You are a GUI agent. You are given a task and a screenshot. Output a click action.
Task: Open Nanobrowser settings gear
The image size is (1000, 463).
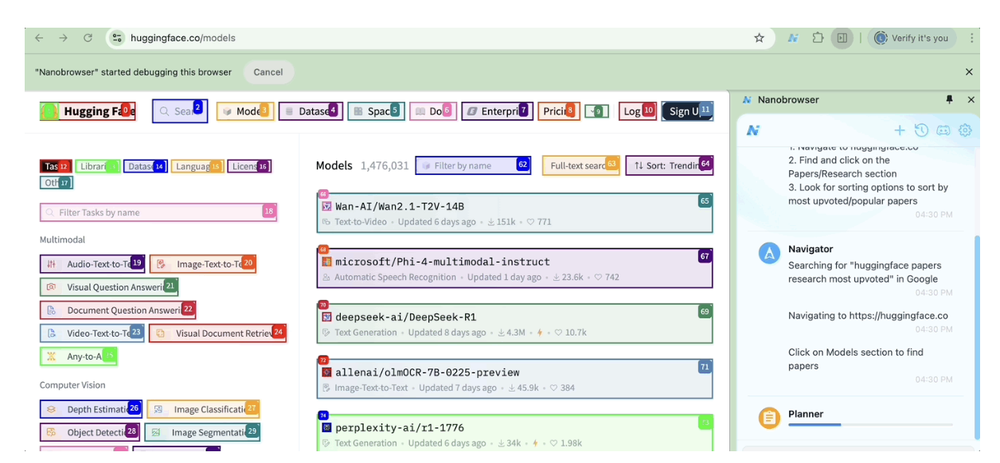coord(965,130)
